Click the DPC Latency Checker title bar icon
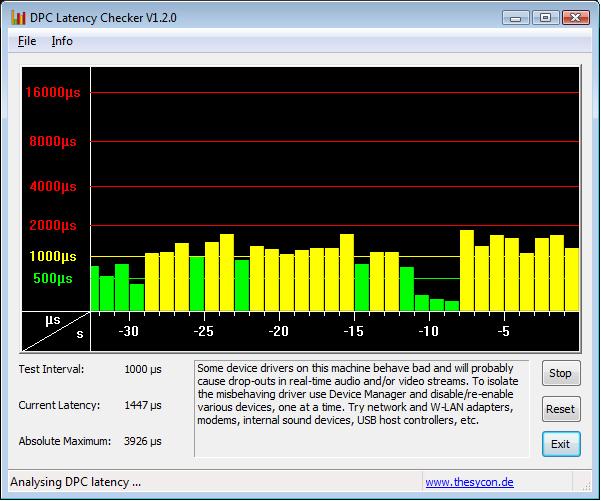The width and height of the screenshot is (601, 501). 18,18
